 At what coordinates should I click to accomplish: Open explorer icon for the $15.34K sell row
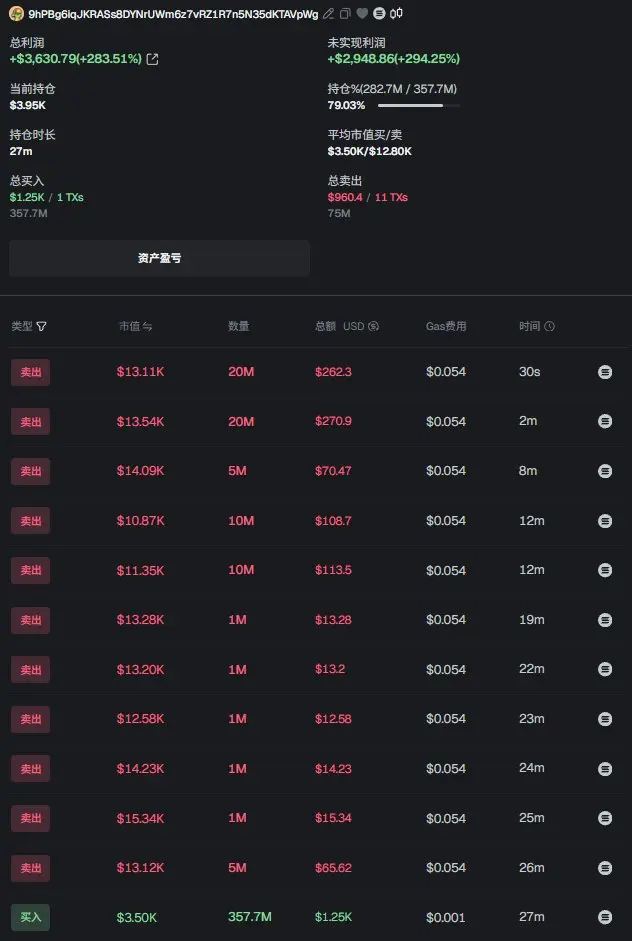[604, 818]
